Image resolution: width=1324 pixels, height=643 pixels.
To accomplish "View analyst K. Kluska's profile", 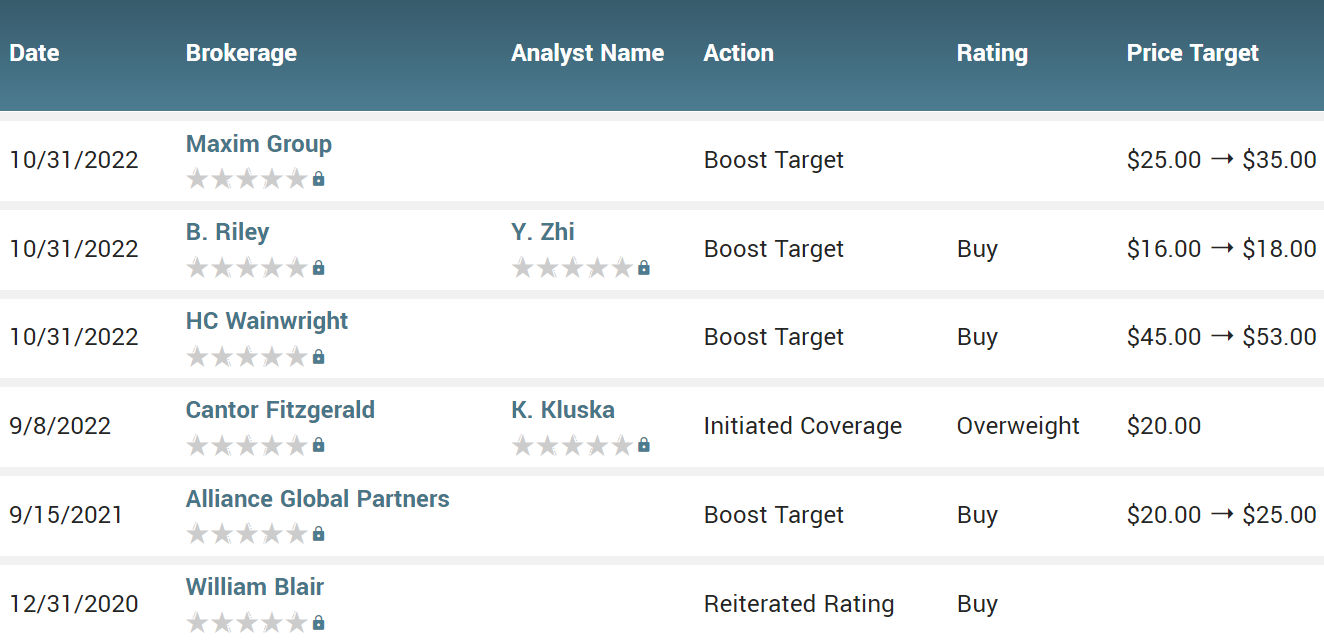I will [562, 410].
